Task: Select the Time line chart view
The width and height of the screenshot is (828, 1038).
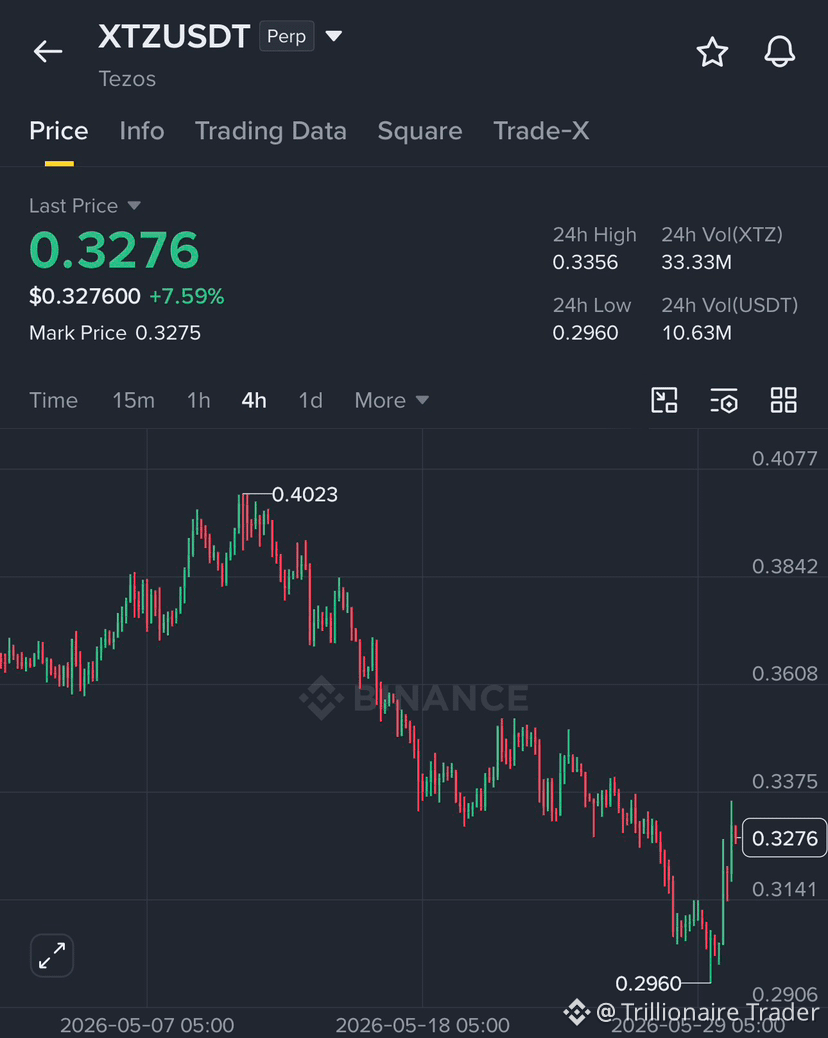Action: pos(54,400)
